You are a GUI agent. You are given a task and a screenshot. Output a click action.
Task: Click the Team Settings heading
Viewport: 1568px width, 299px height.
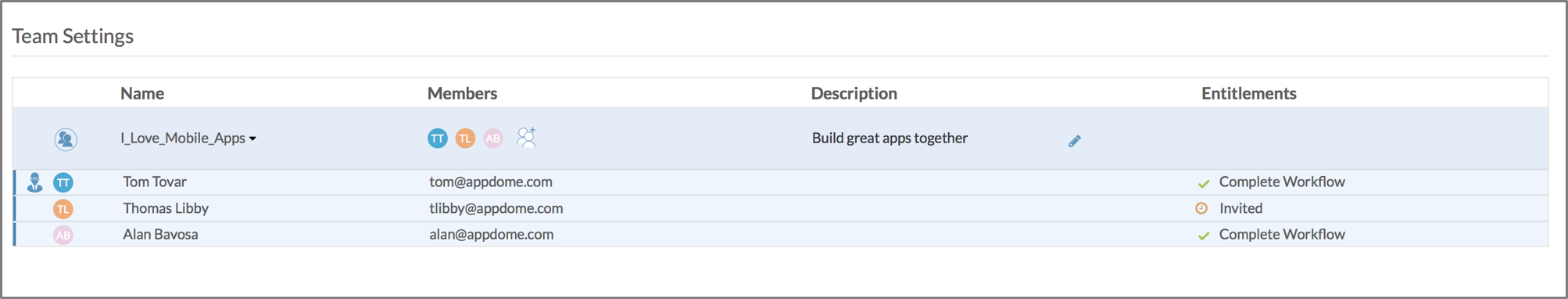tap(73, 36)
